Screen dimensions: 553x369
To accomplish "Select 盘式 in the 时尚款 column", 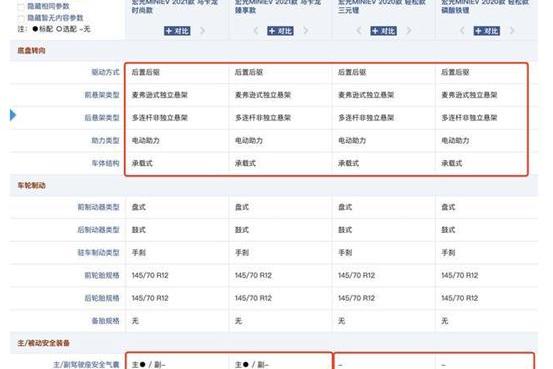I will pyautogui.click(x=139, y=207).
